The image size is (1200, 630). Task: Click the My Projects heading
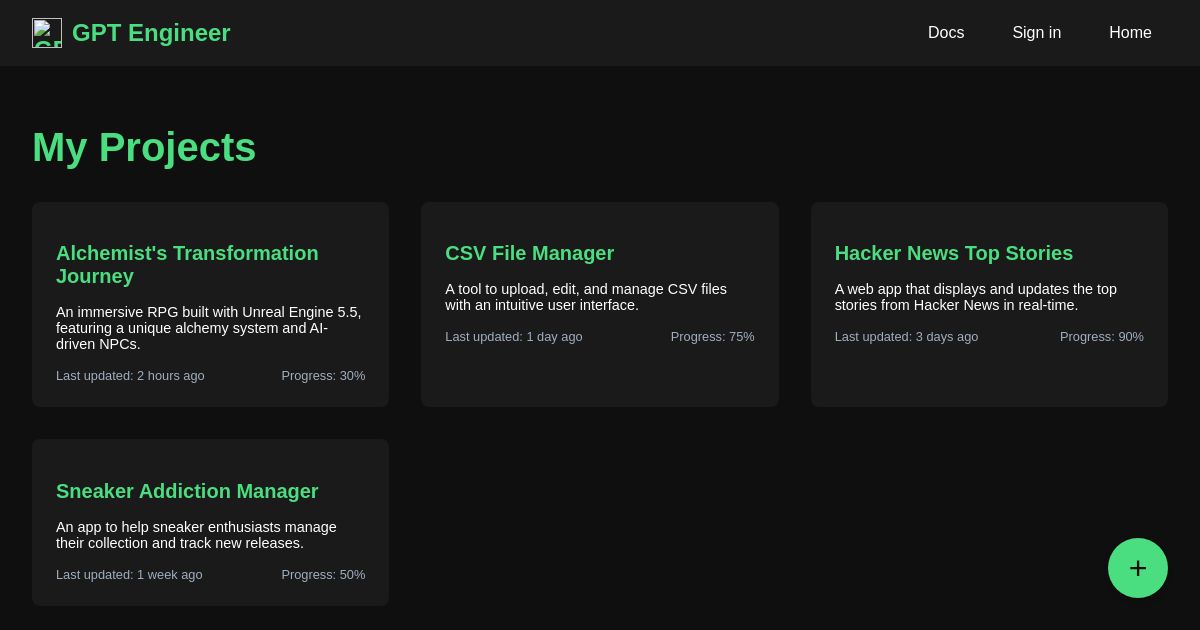tap(144, 148)
